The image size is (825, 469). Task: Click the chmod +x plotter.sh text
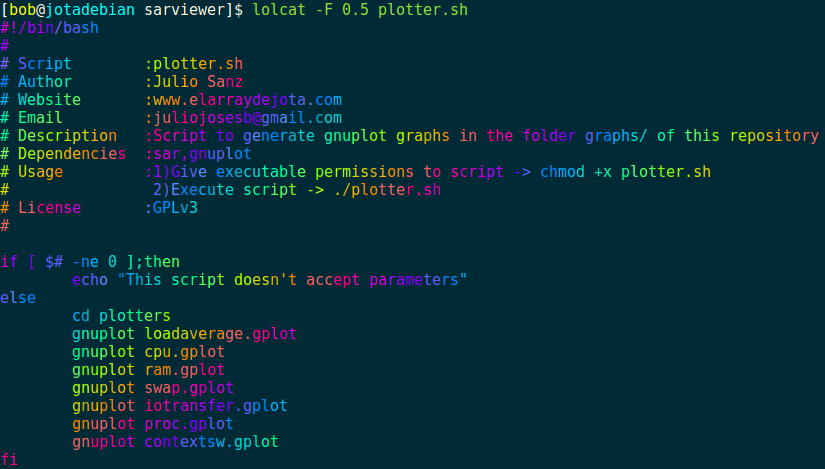626,172
